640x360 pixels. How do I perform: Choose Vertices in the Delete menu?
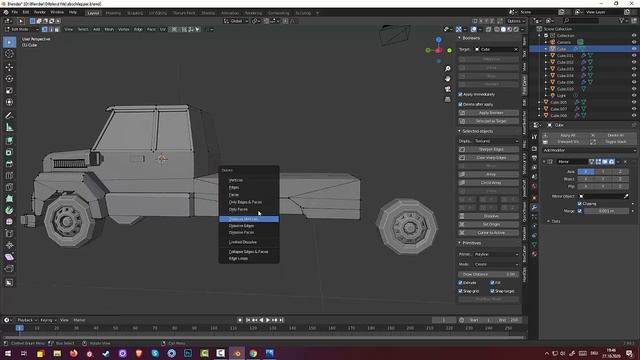click(x=249, y=180)
